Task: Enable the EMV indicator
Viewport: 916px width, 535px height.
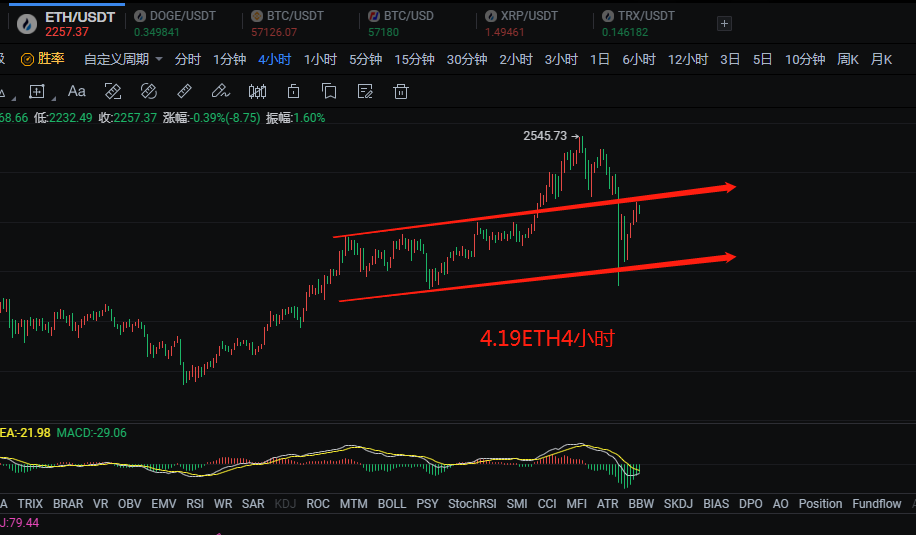Action: (x=164, y=503)
